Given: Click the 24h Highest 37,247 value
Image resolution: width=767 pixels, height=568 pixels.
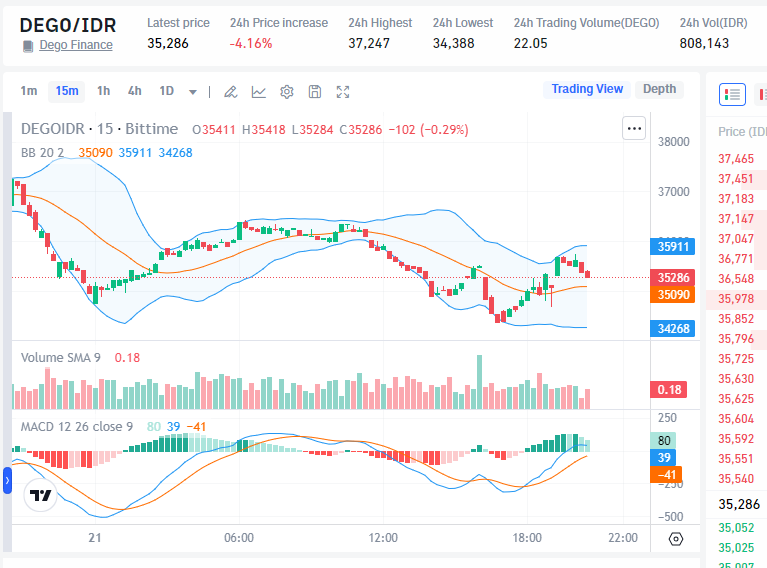Looking at the screenshot, I should tap(369, 44).
